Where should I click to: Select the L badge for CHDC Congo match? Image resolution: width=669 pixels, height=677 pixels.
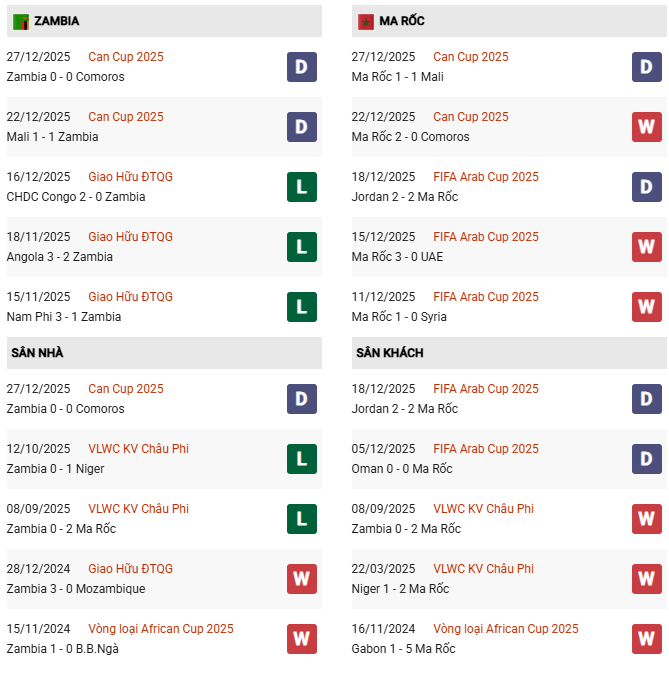point(301,187)
